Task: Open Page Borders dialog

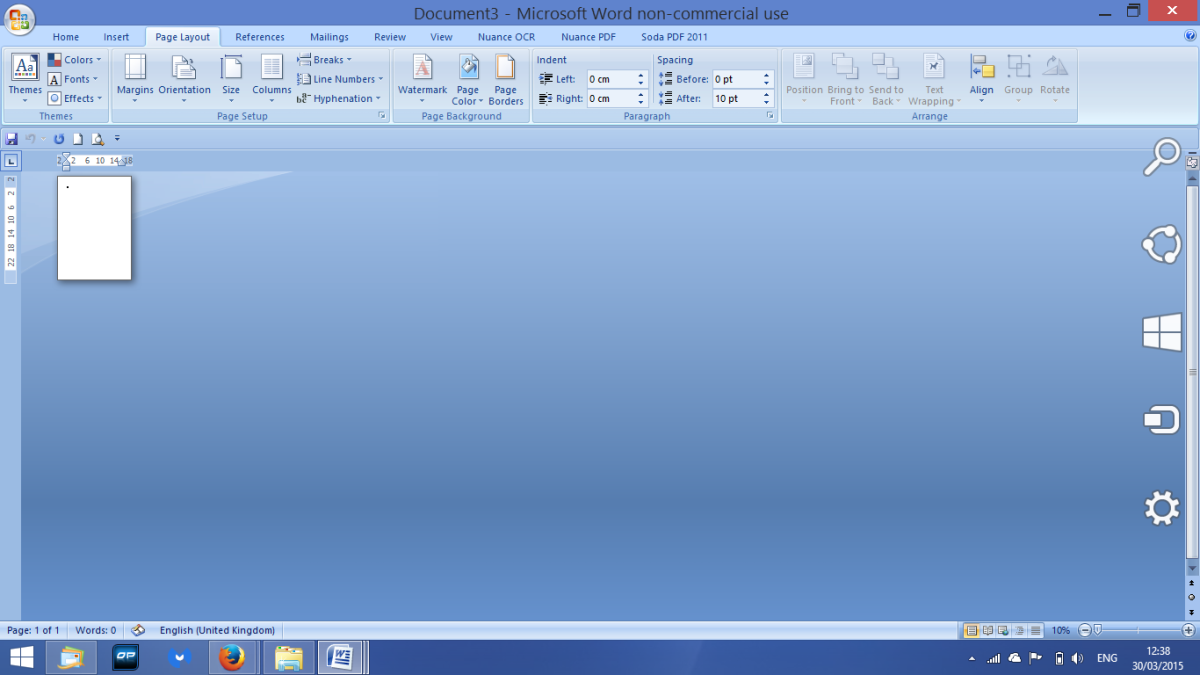Action: (506, 79)
